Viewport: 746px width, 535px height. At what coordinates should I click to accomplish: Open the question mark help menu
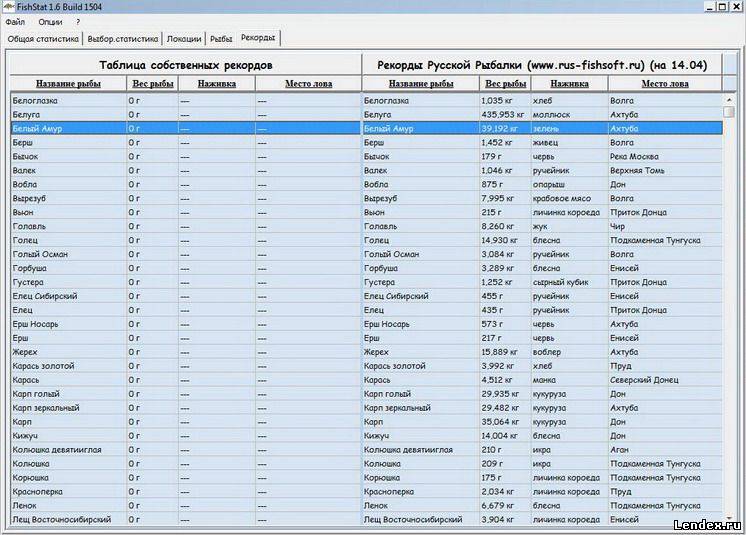tap(78, 22)
